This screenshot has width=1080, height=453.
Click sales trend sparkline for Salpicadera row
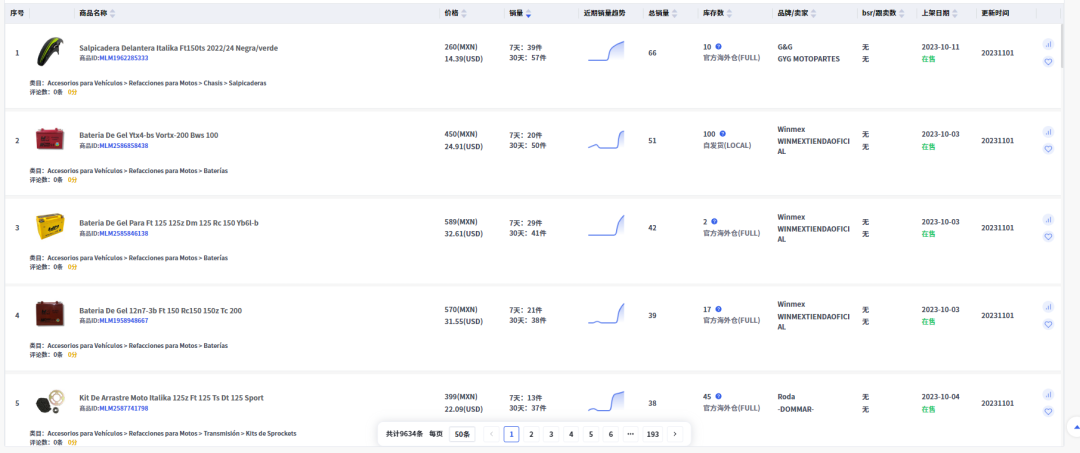coord(606,52)
